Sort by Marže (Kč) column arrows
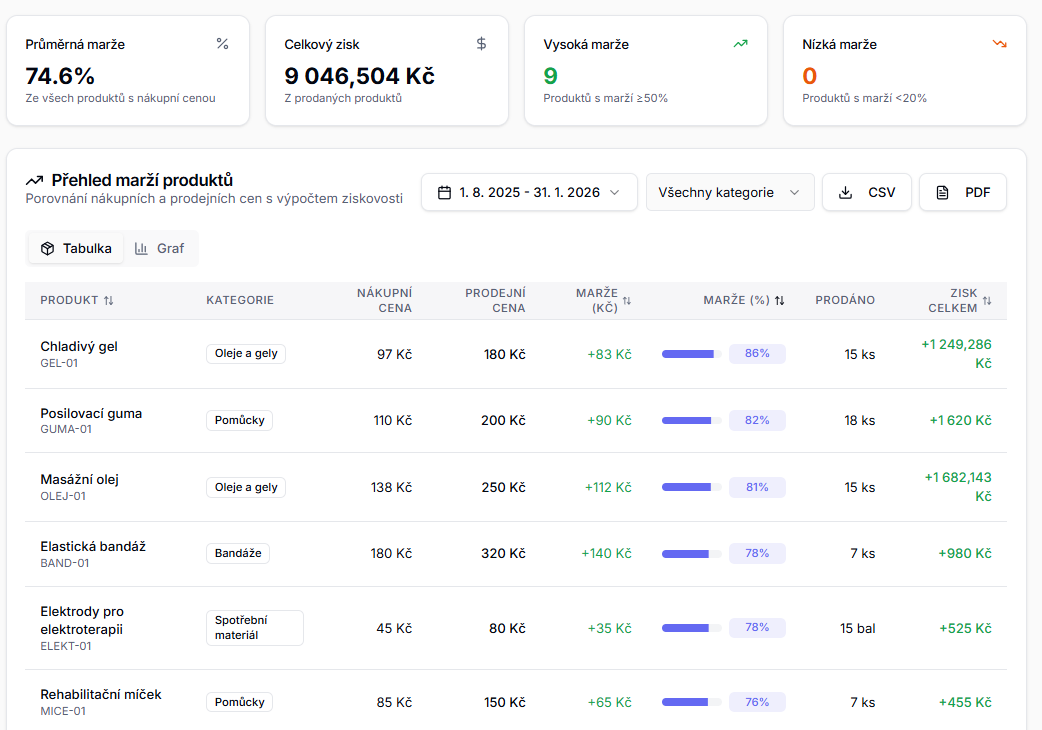1042x730 pixels. click(x=627, y=301)
